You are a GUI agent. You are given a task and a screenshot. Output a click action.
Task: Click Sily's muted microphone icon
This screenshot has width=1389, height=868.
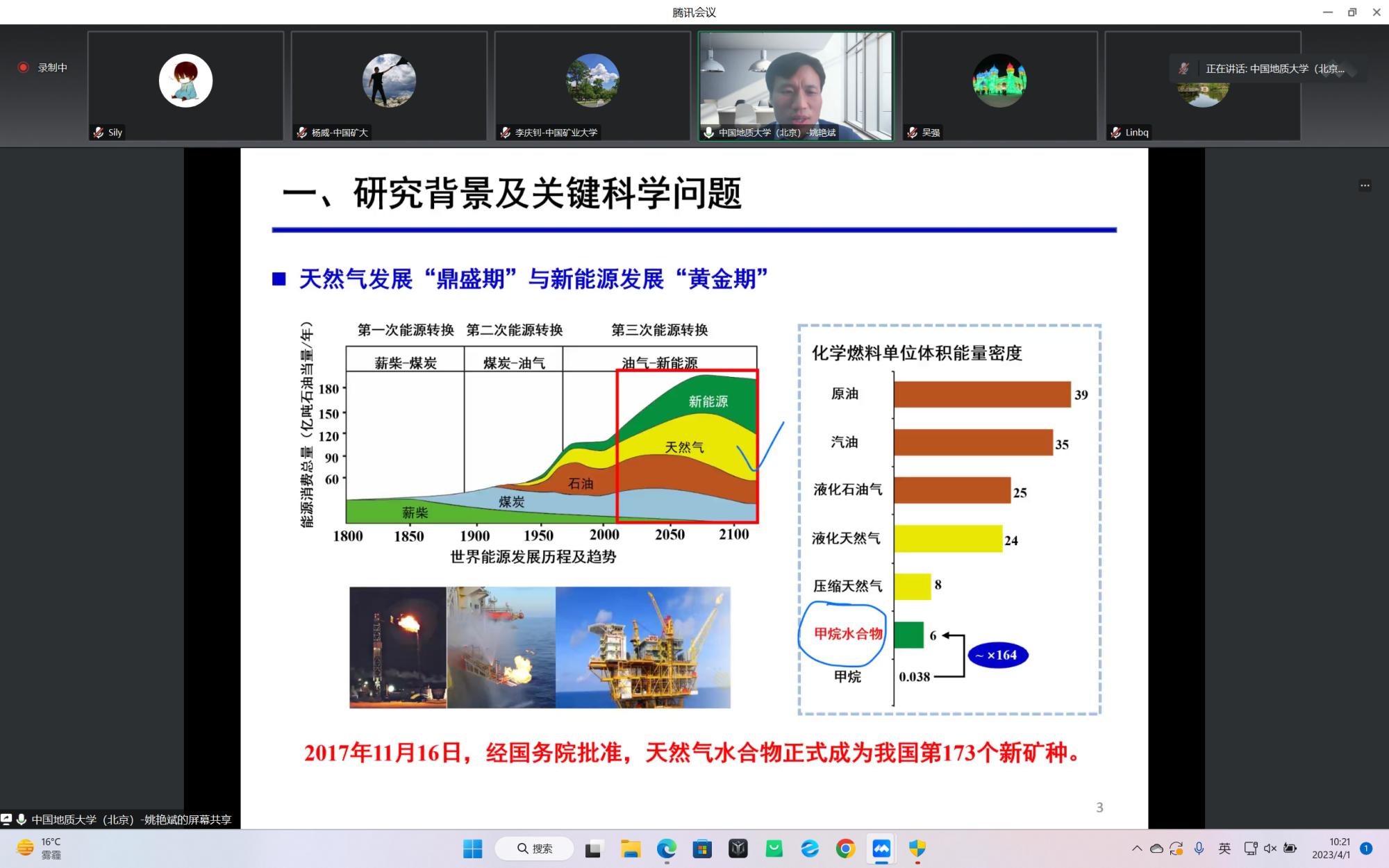[99, 133]
